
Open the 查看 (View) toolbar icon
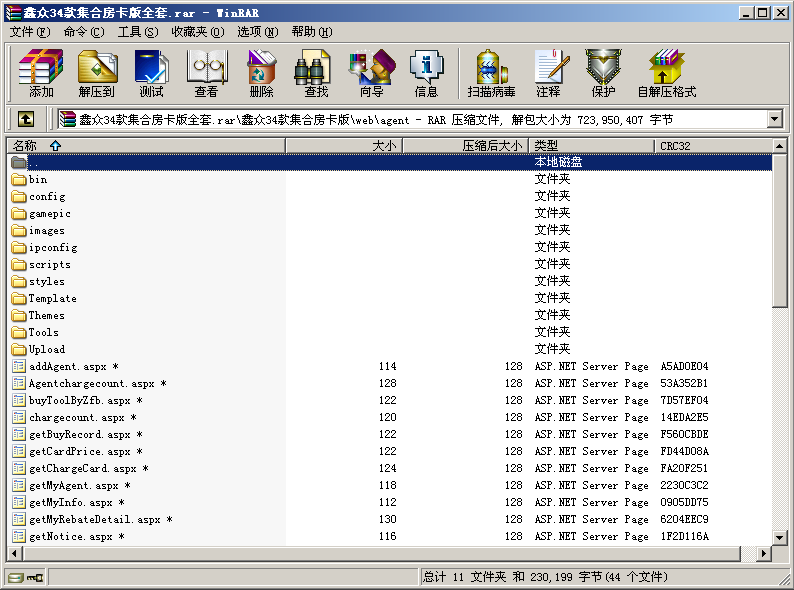[x=206, y=74]
